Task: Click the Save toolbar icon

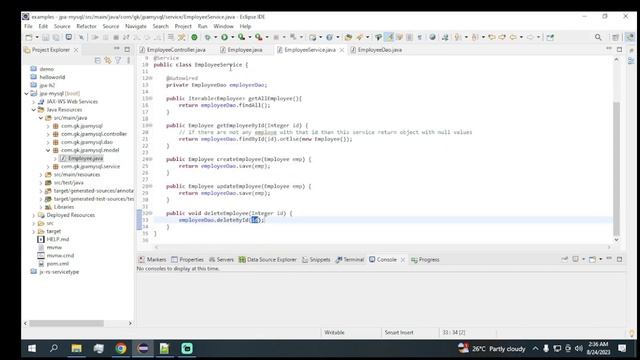Action: click(46, 37)
